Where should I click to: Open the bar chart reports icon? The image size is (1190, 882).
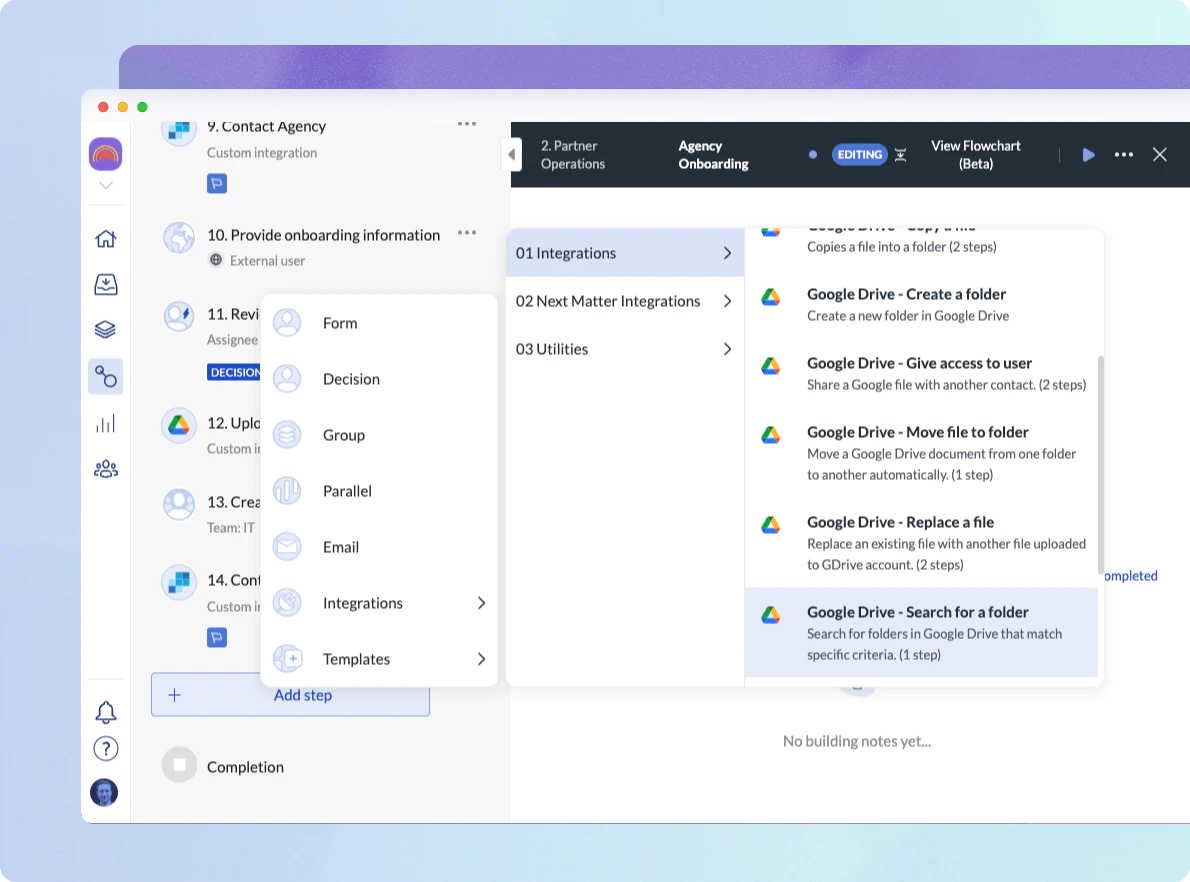[x=105, y=424]
